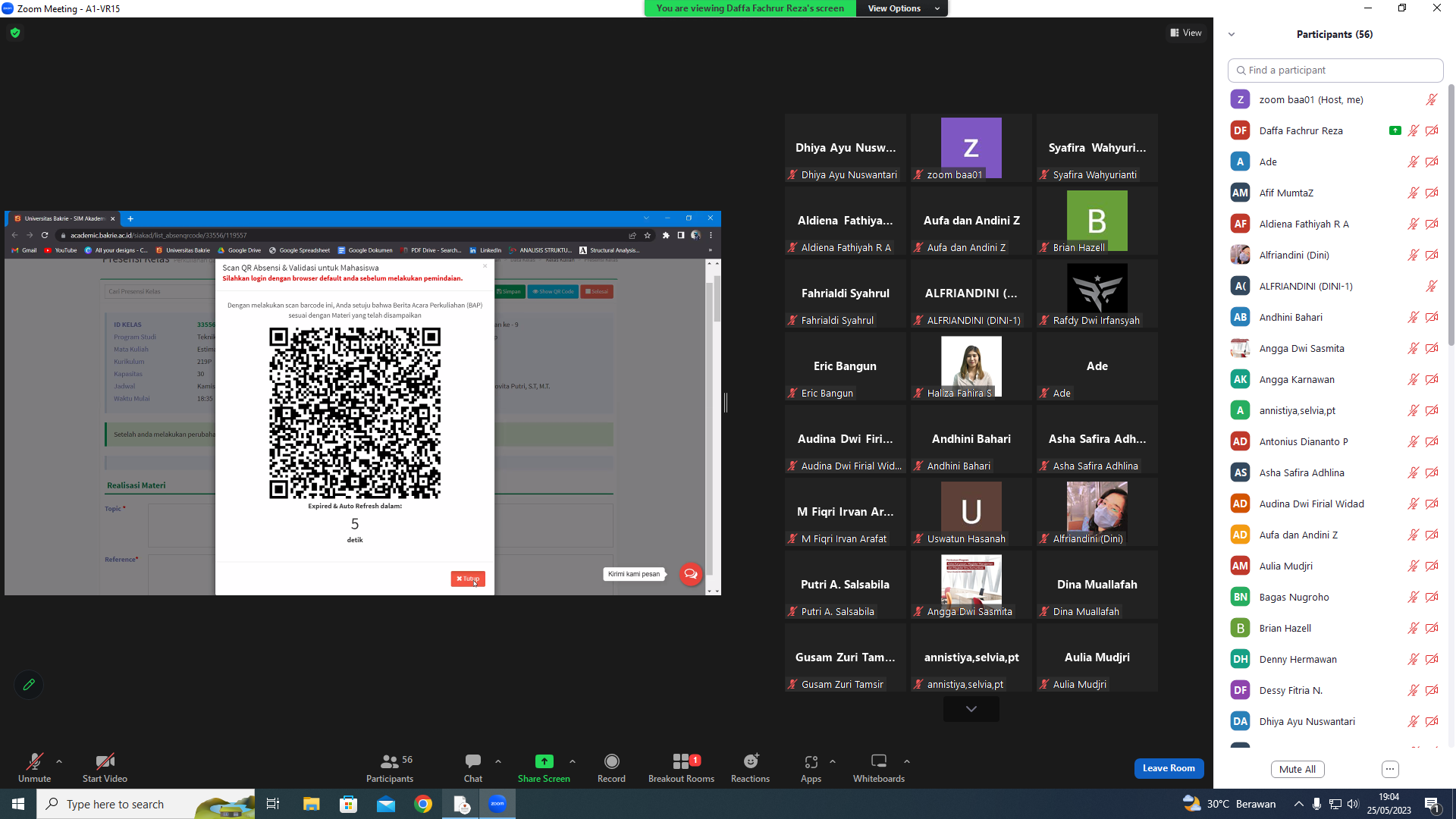Open the Apps icon in toolbar
Image resolution: width=1456 pixels, height=819 pixels.
pos(811,761)
